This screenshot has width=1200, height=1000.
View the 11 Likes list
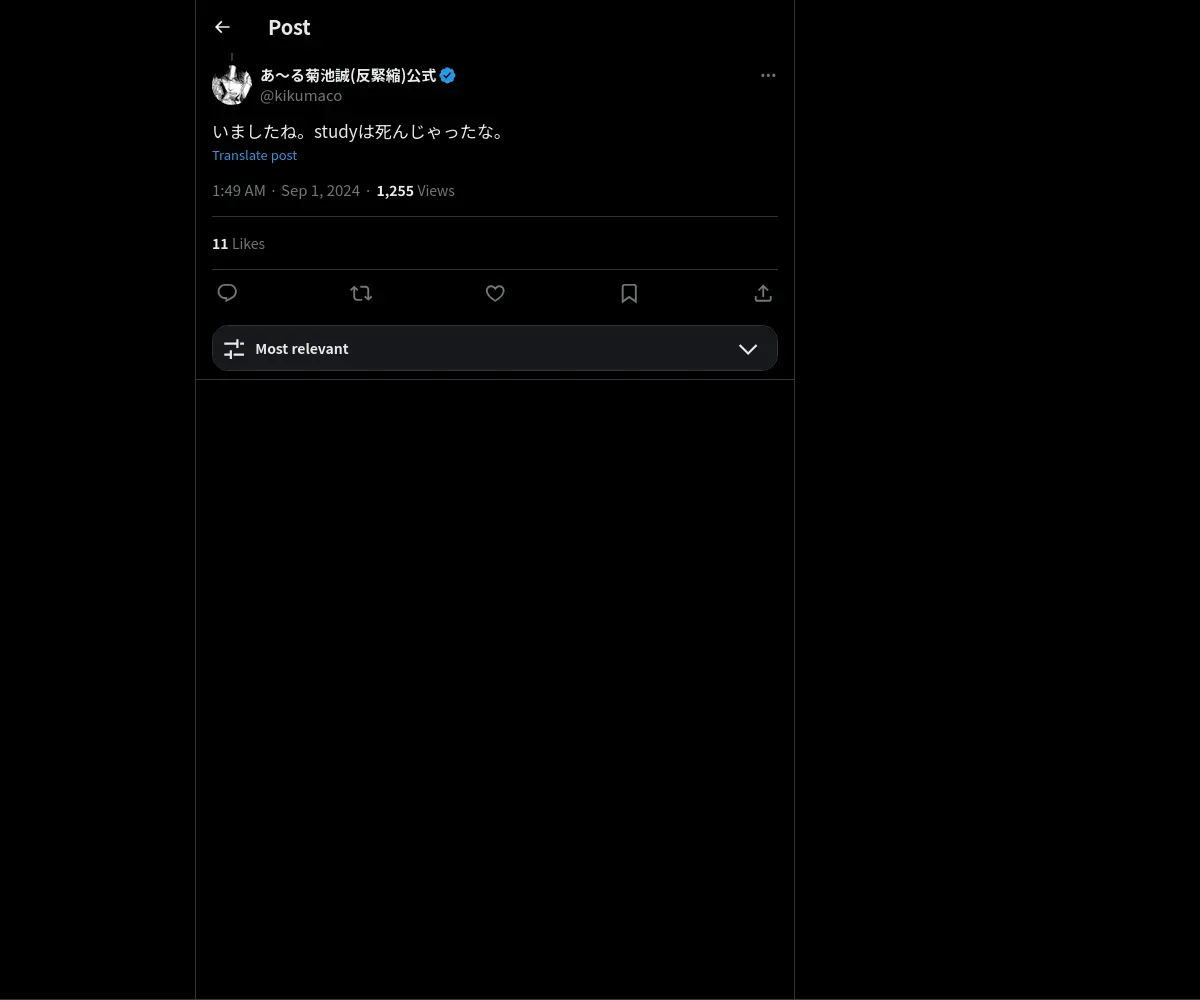pos(238,244)
